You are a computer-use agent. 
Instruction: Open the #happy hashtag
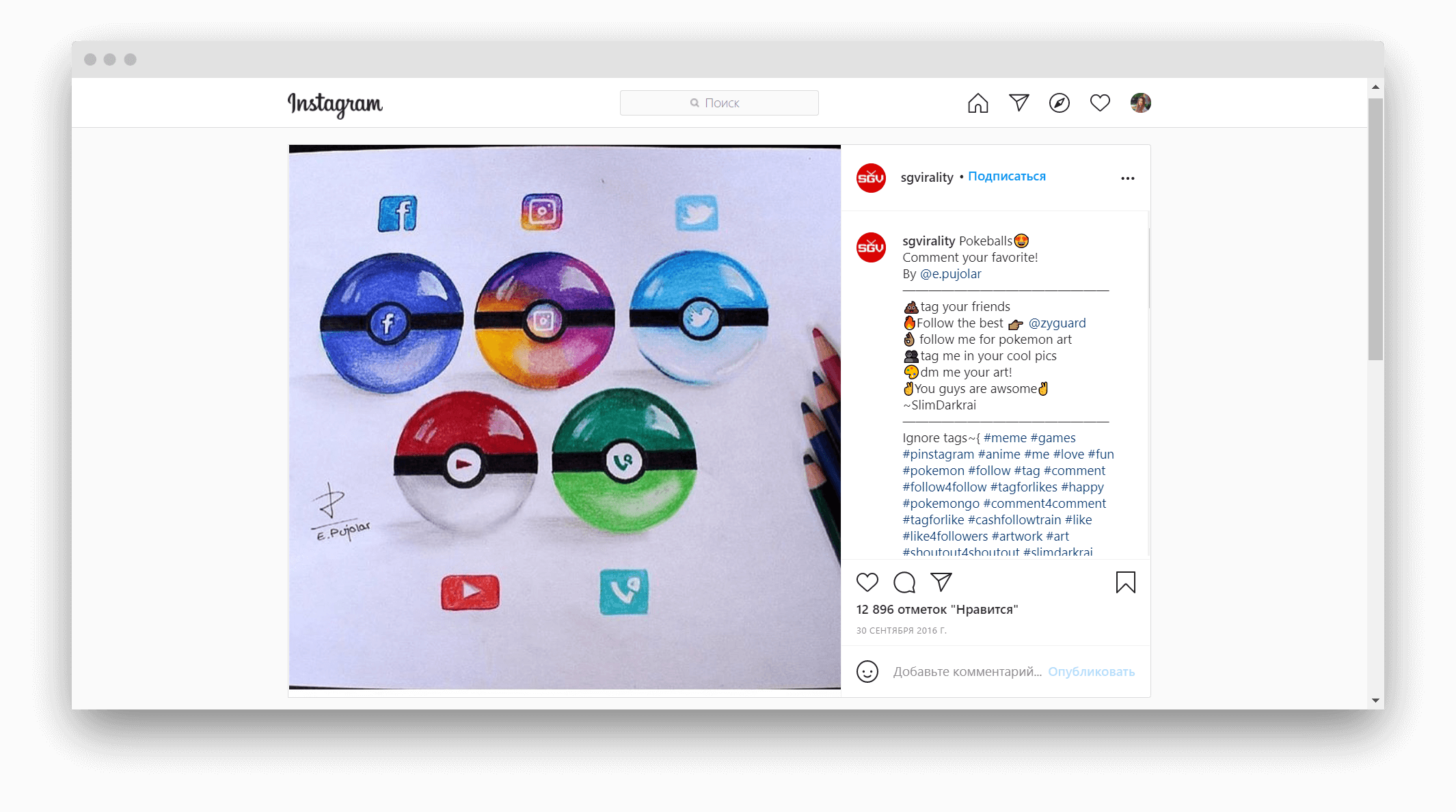click(x=1082, y=487)
